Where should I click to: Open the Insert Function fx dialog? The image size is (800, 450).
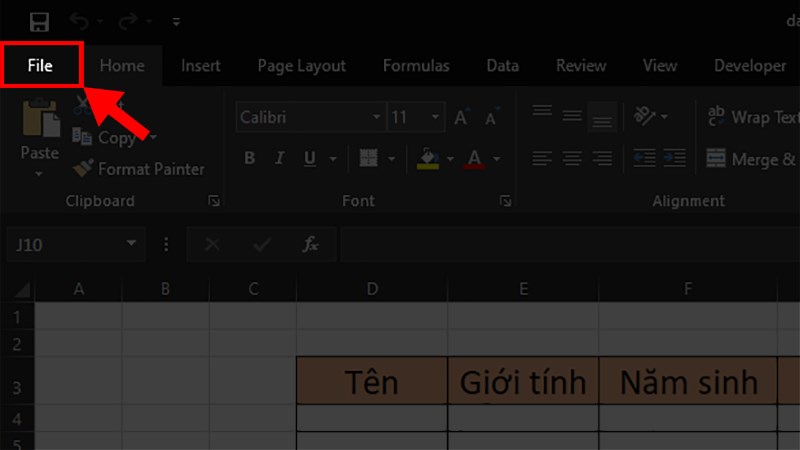click(310, 245)
